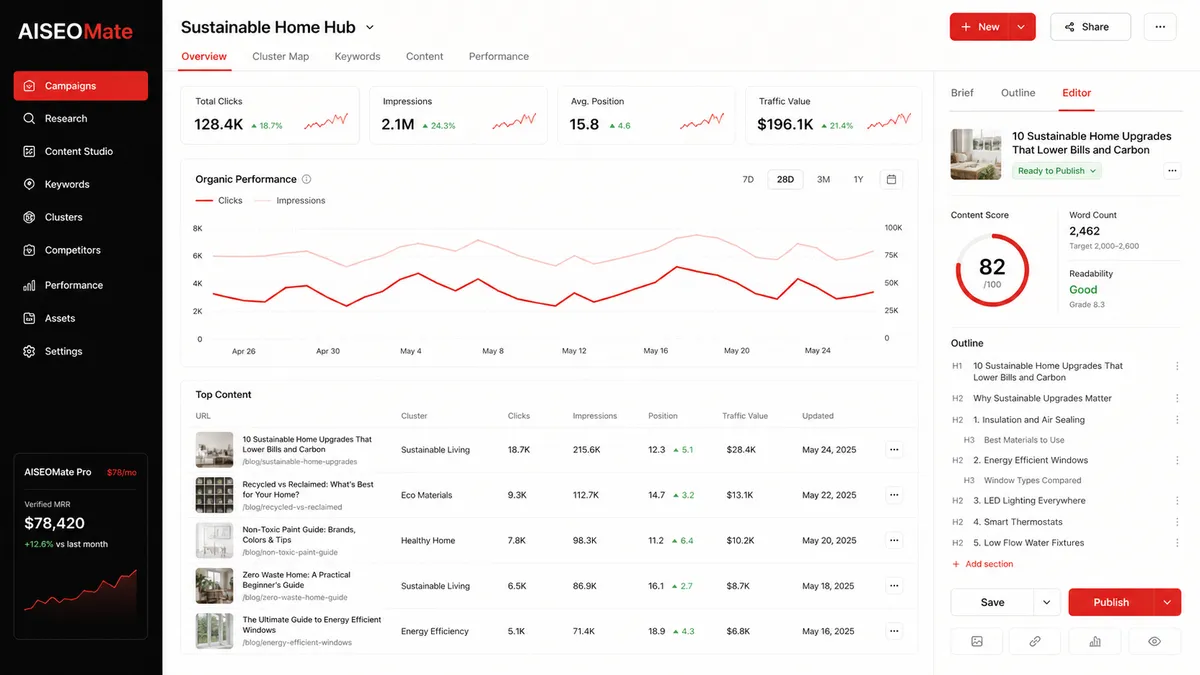Screen dimensions: 1200x675
Task: Click the Save button
Action: click(992, 602)
